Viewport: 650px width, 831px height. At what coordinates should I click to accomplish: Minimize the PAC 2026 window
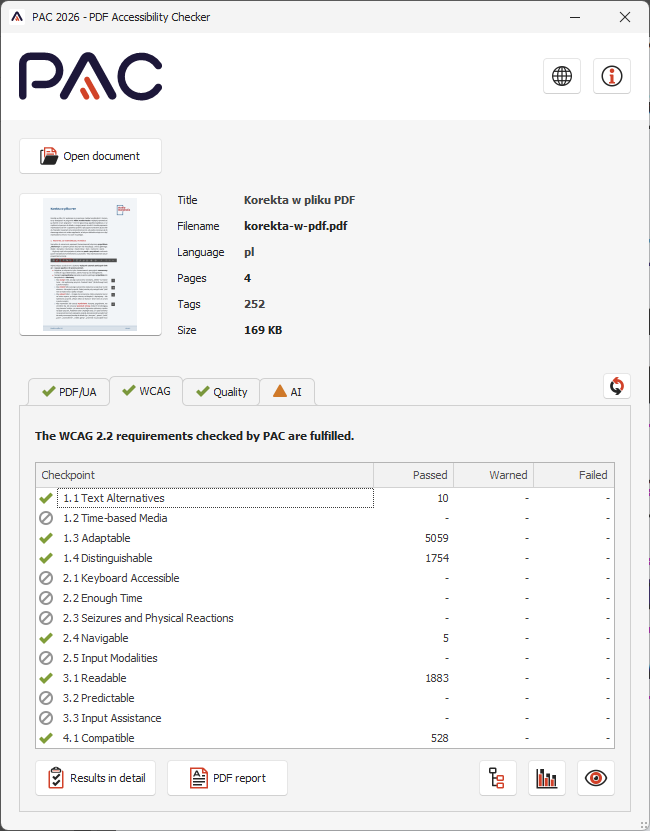coord(575,17)
